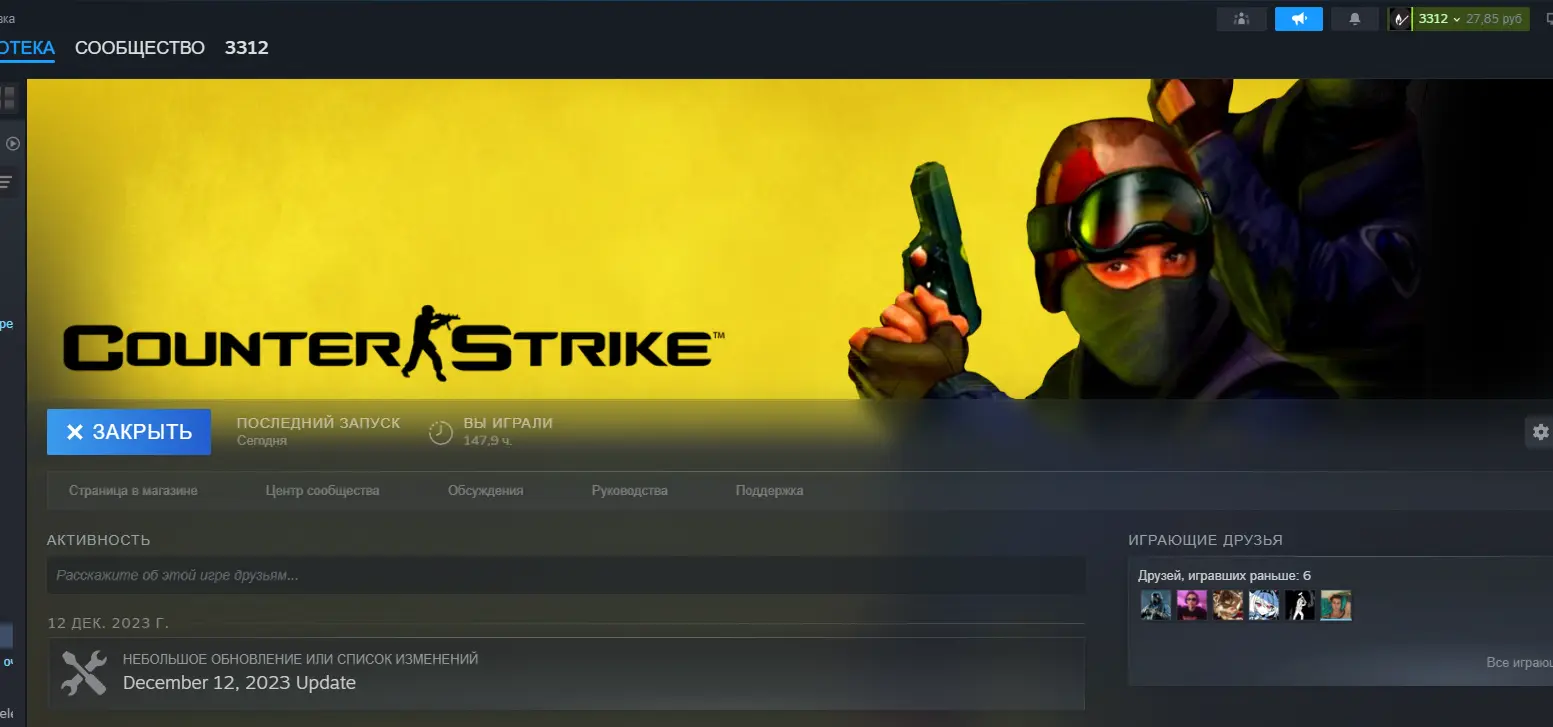Click the golden-brown friend avatar
This screenshot has width=1553, height=727.
(1228, 605)
